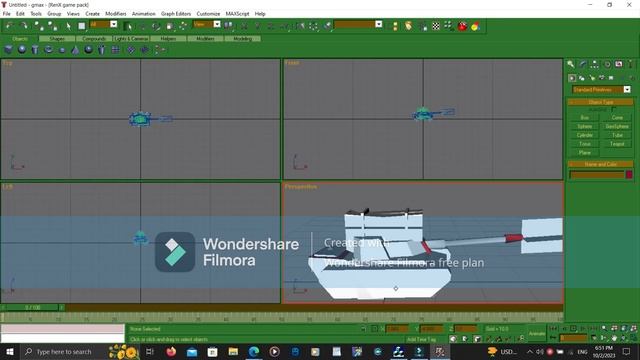Viewport: 640px width, 360px height.
Task: Toggle the AutoGrid checkbox
Action: (x=613, y=109)
